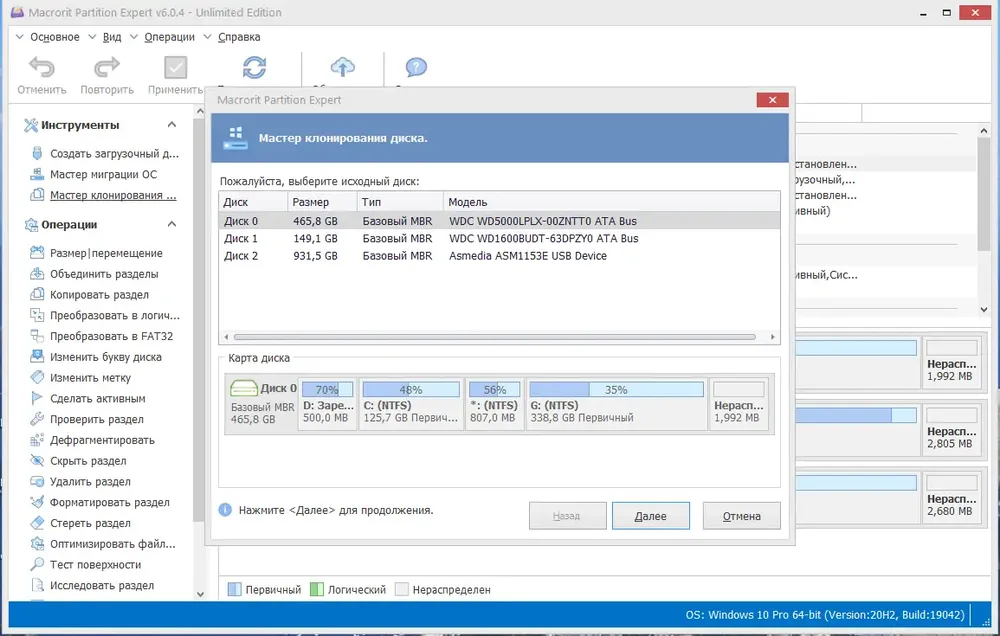The image size is (1000, 636).
Task: Click Преобразовать в логич... icon
Action: tap(37, 315)
